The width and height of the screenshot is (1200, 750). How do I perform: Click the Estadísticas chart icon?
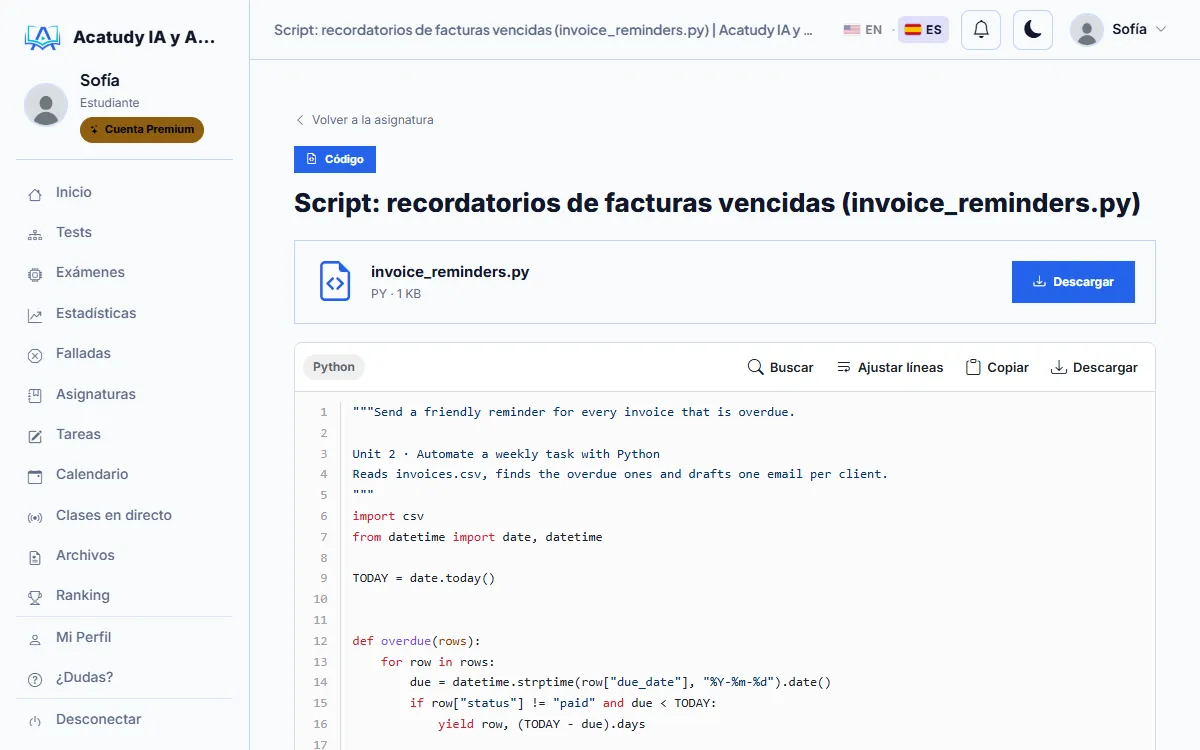[x=35, y=315]
